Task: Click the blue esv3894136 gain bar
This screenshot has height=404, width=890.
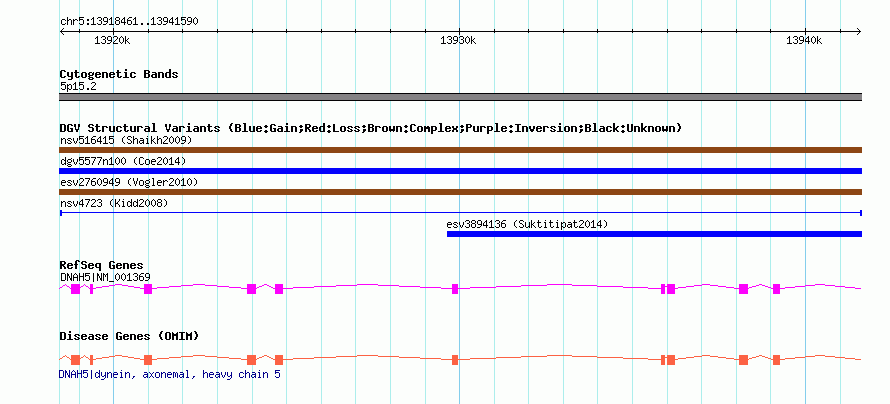Action: click(x=654, y=234)
